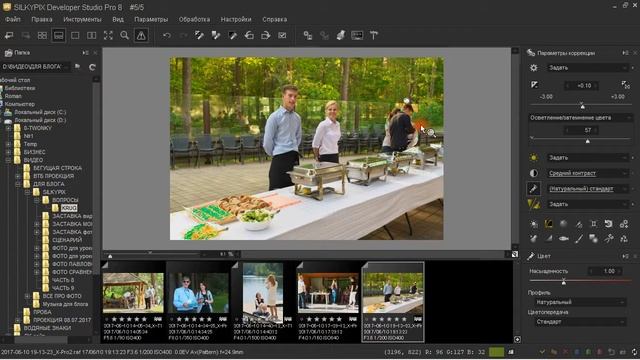
Task: Open the tone curve sub-control icon
Action: (x=549, y=224)
